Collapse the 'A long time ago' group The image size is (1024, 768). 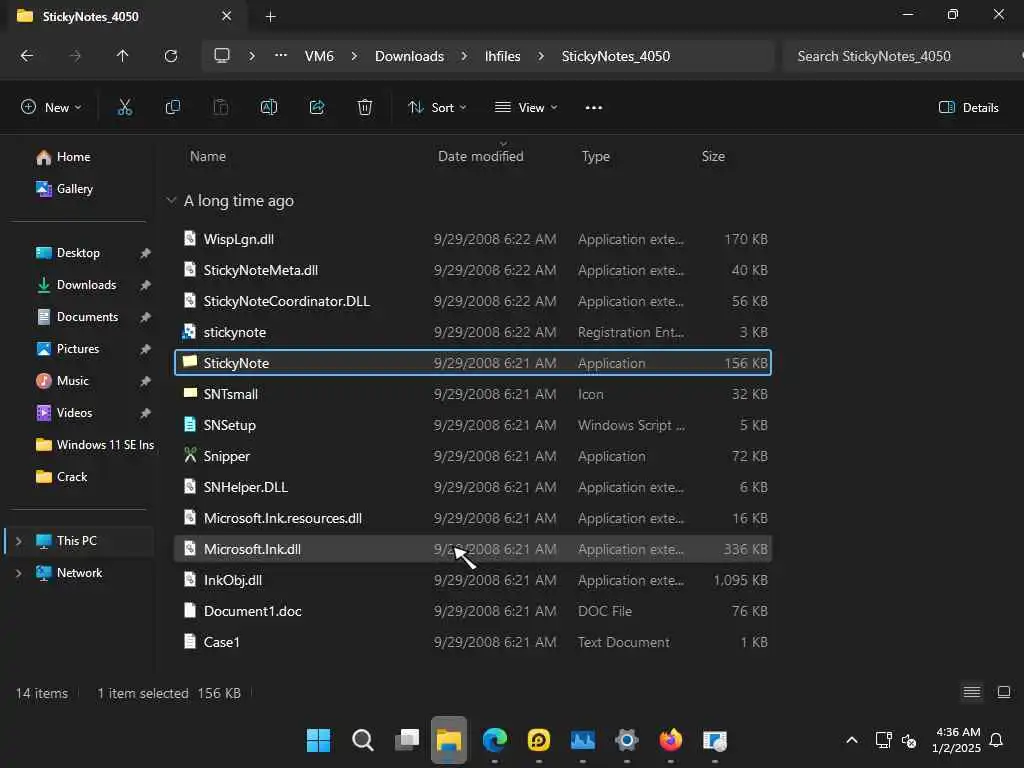[x=170, y=200]
